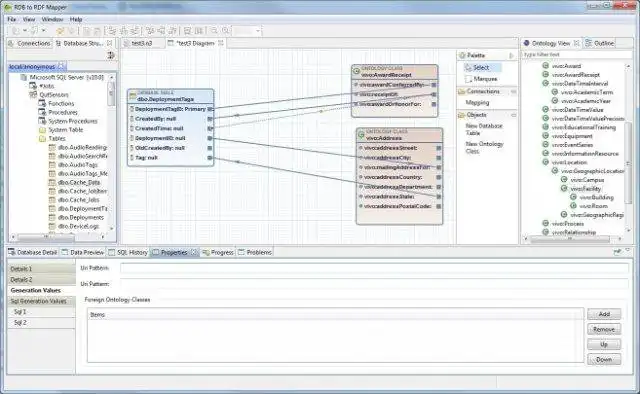Open the SQL History tab
640x394 pixels.
(128, 253)
